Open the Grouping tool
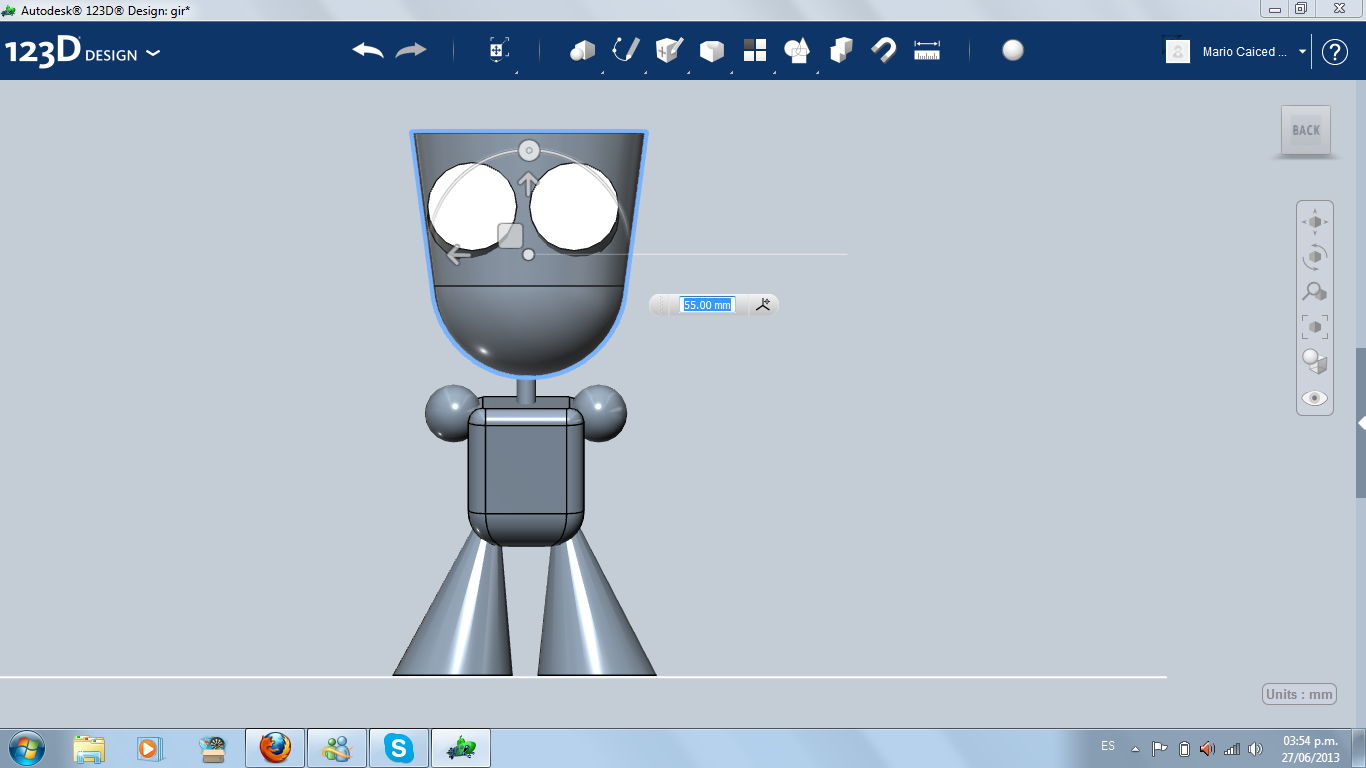 pyautogui.click(x=797, y=50)
